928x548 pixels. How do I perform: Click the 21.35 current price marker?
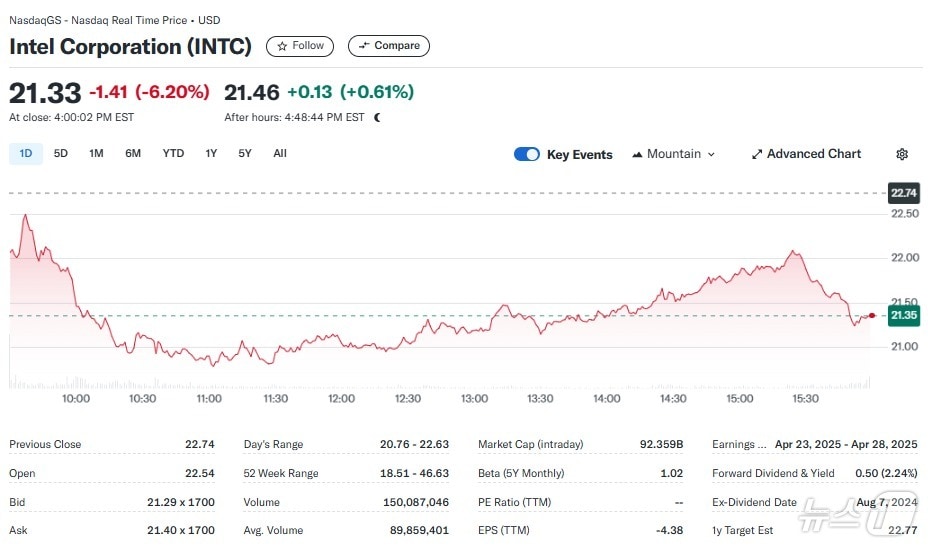click(904, 315)
